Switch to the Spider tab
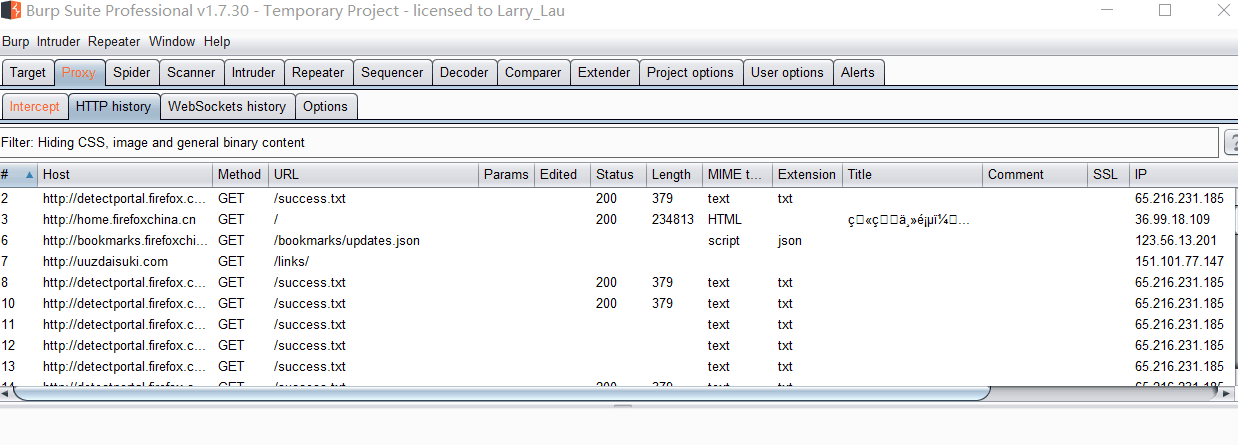The width and height of the screenshot is (1238, 445). [x=132, y=72]
